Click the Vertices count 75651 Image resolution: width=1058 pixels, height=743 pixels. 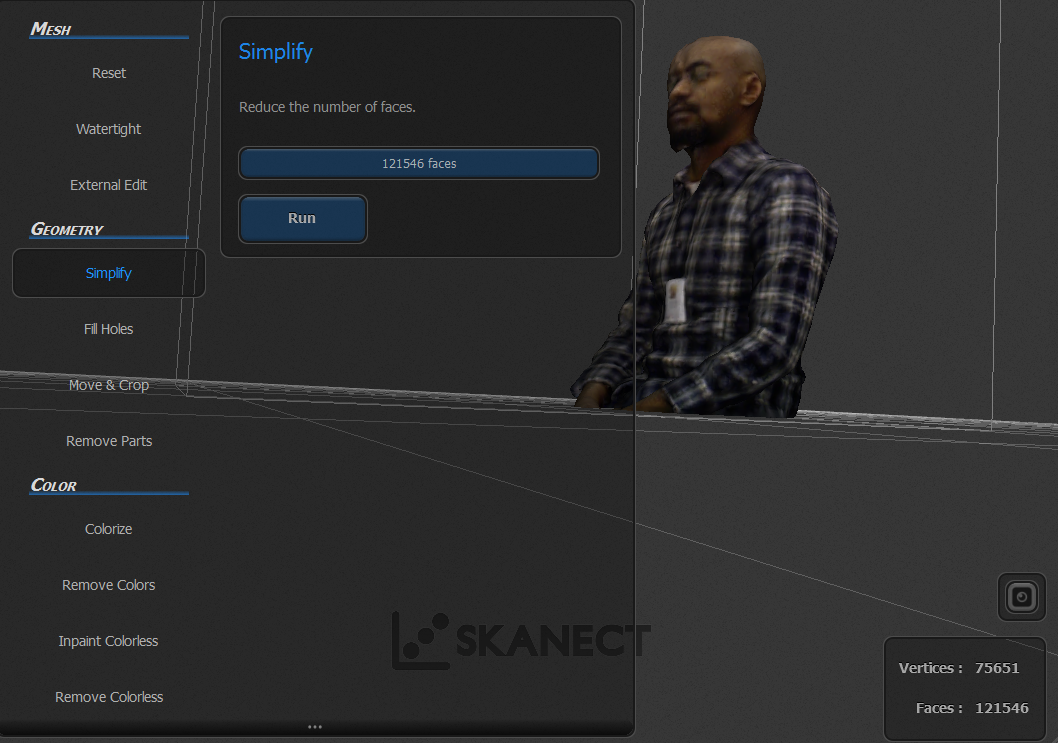(997, 668)
